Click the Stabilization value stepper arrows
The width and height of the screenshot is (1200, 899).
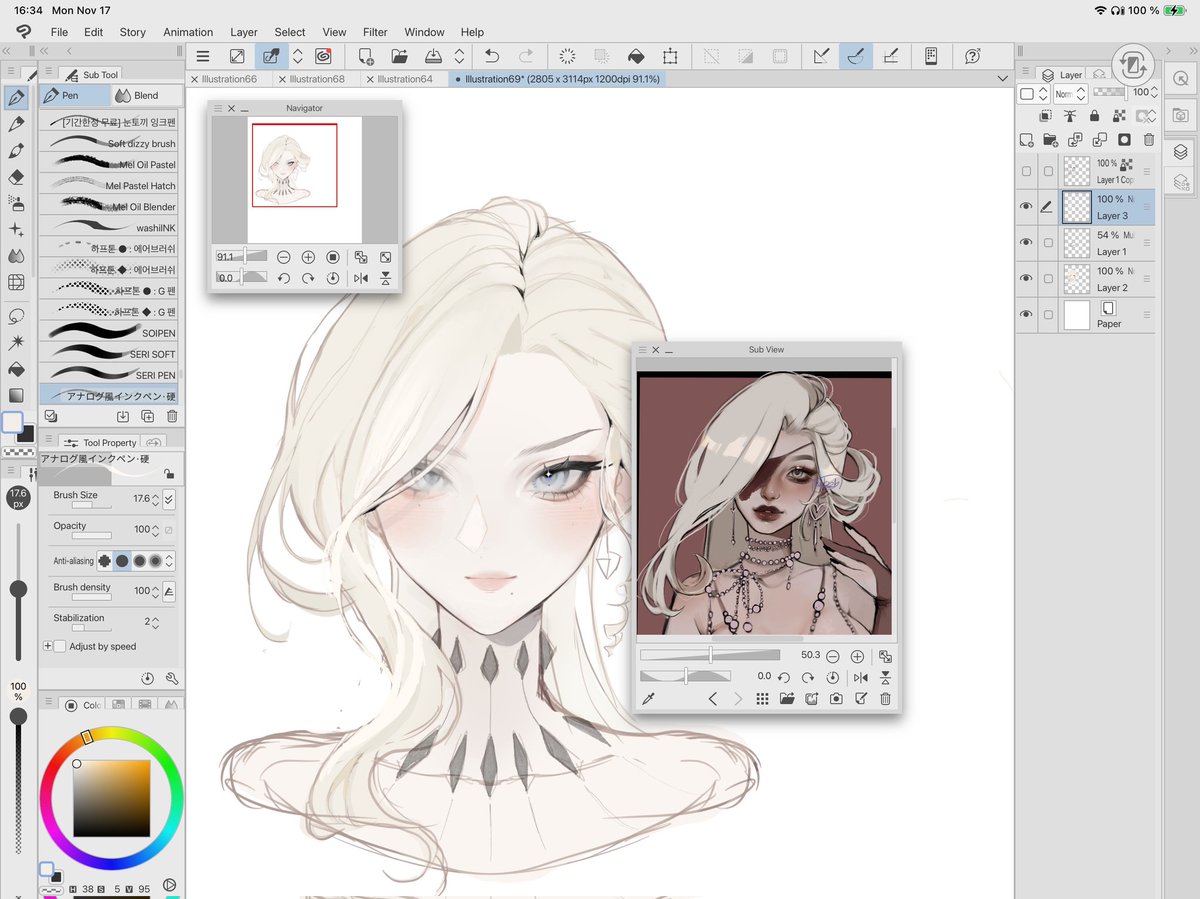coord(155,622)
